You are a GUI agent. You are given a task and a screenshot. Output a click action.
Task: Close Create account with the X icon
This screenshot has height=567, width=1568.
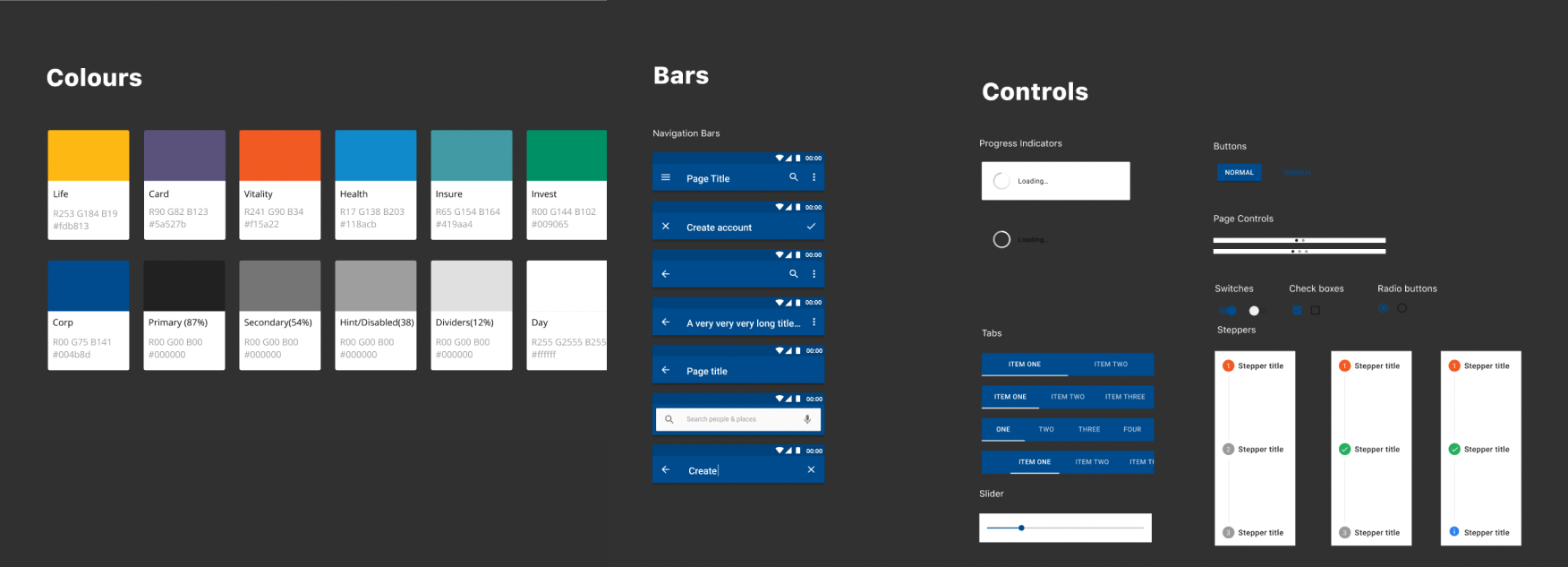(666, 227)
